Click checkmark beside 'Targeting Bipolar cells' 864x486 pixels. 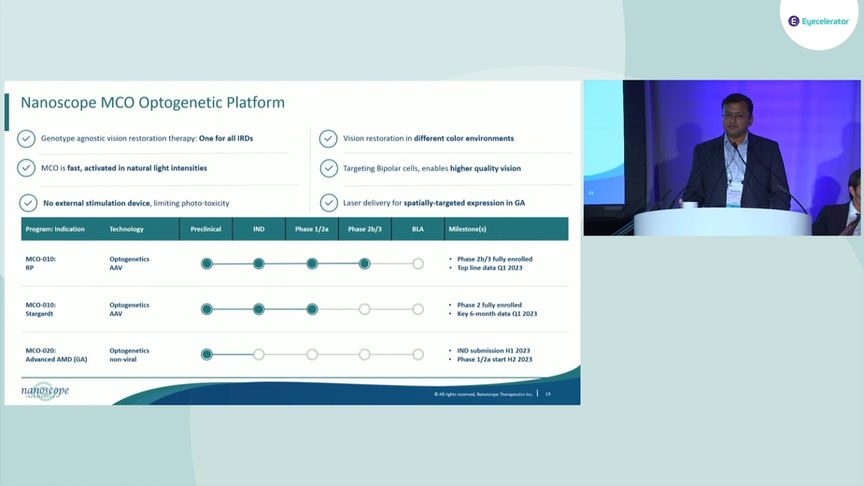point(328,169)
